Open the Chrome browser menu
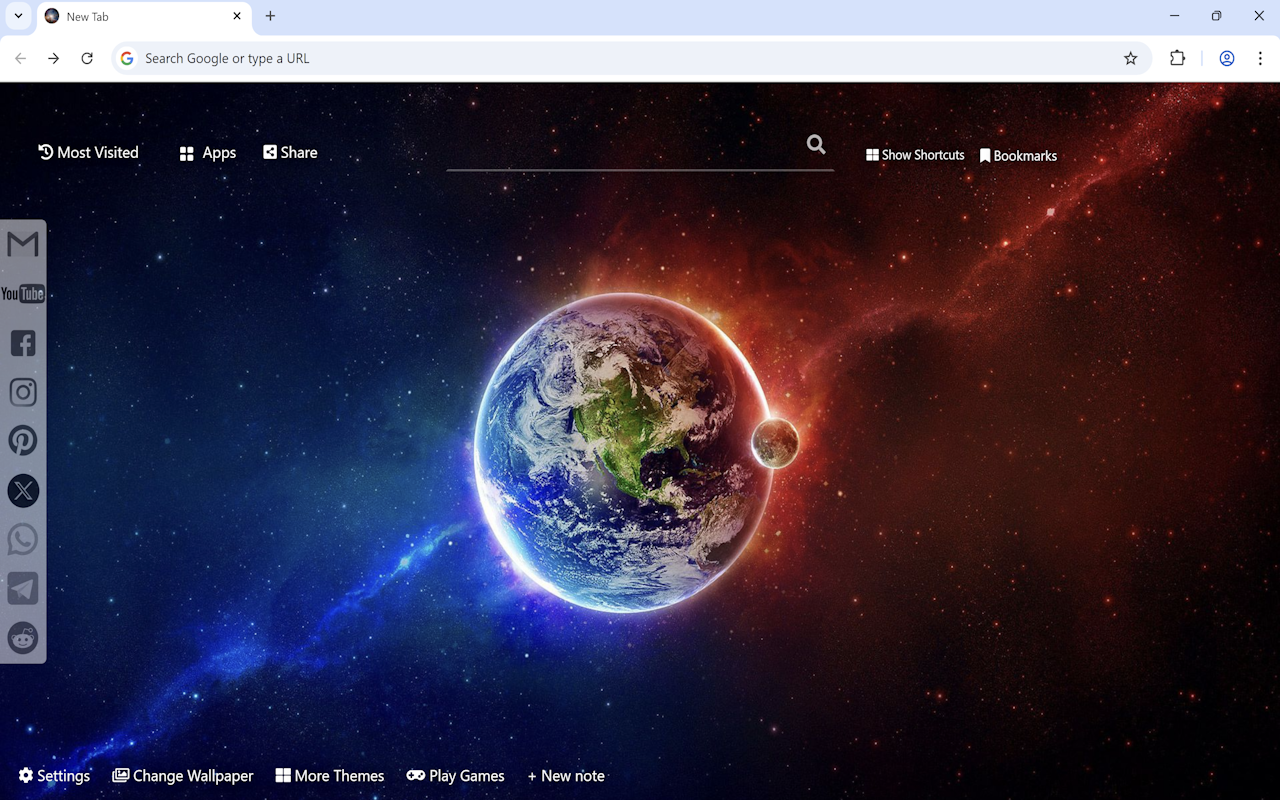The image size is (1280, 800). [x=1261, y=58]
